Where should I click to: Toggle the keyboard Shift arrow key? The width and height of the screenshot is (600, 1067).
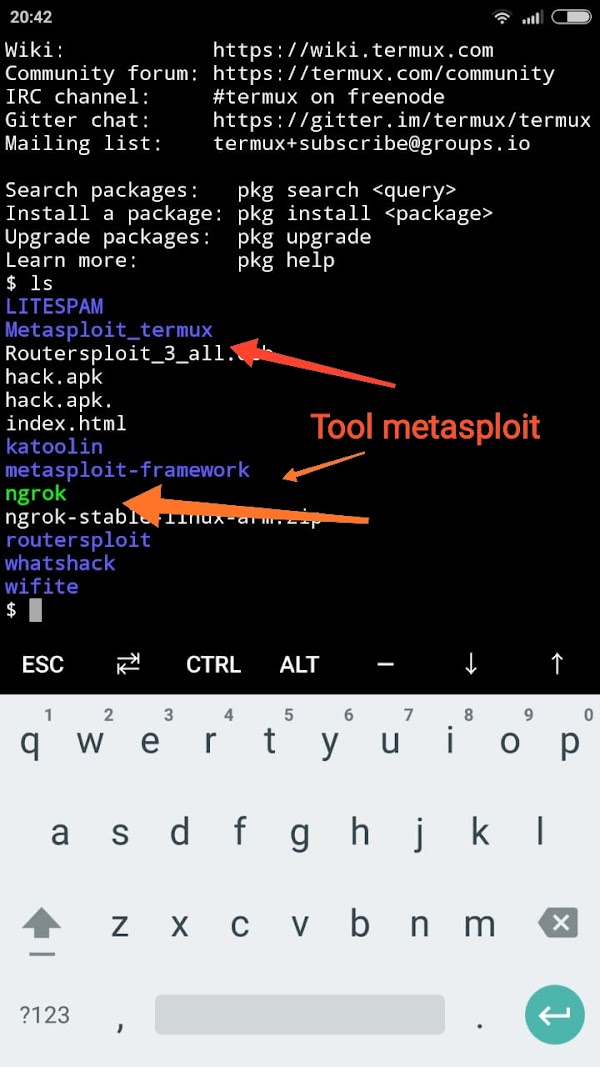point(41,928)
